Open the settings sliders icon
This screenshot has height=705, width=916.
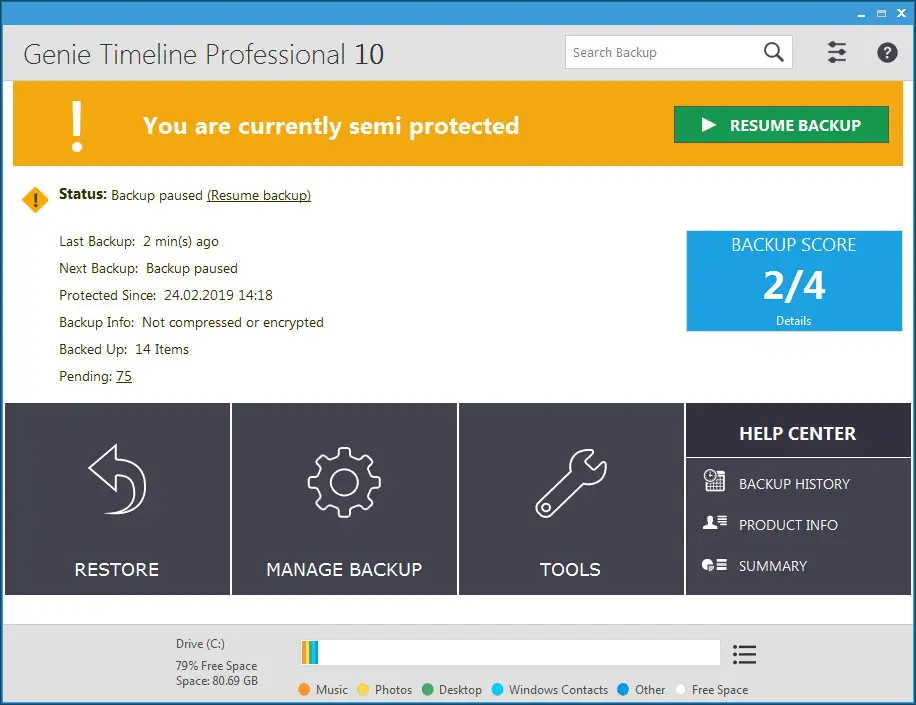point(837,53)
